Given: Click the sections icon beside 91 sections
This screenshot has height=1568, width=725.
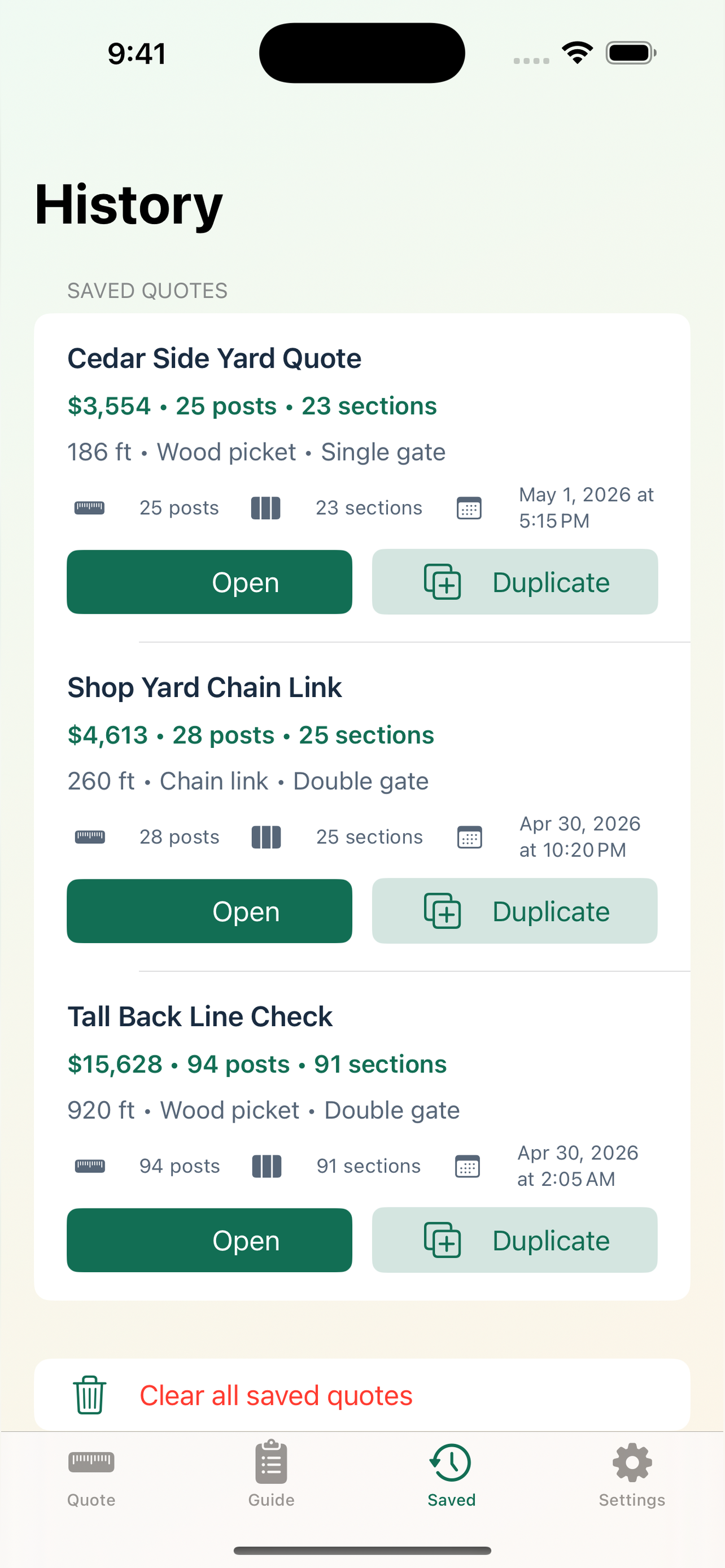Looking at the screenshot, I should (267, 1166).
